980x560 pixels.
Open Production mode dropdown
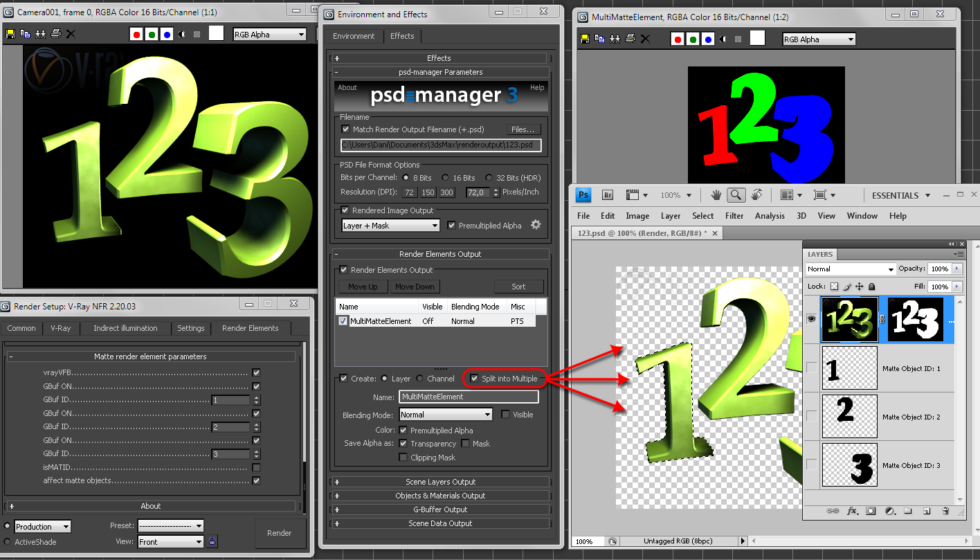coord(42,527)
